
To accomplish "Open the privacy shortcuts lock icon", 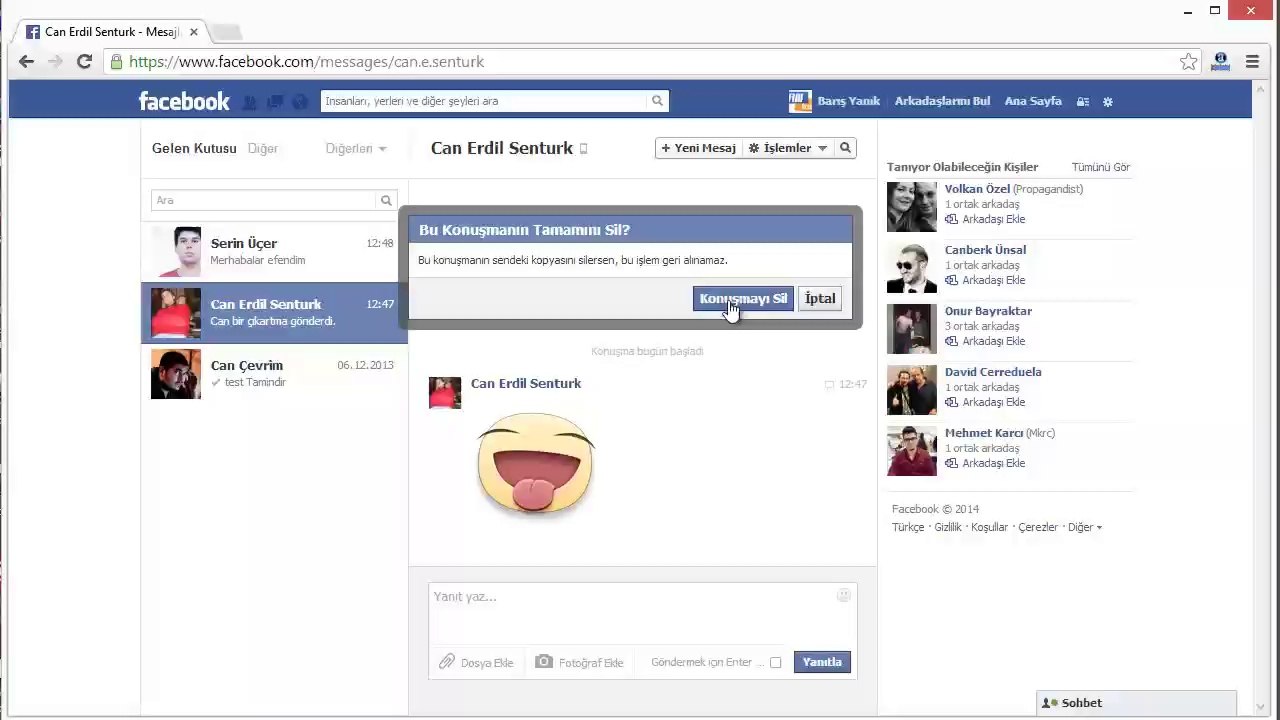I will tap(1083, 101).
